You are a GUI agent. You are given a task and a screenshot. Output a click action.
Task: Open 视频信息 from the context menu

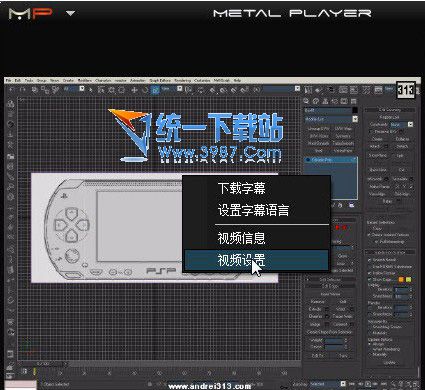[241, 238]
